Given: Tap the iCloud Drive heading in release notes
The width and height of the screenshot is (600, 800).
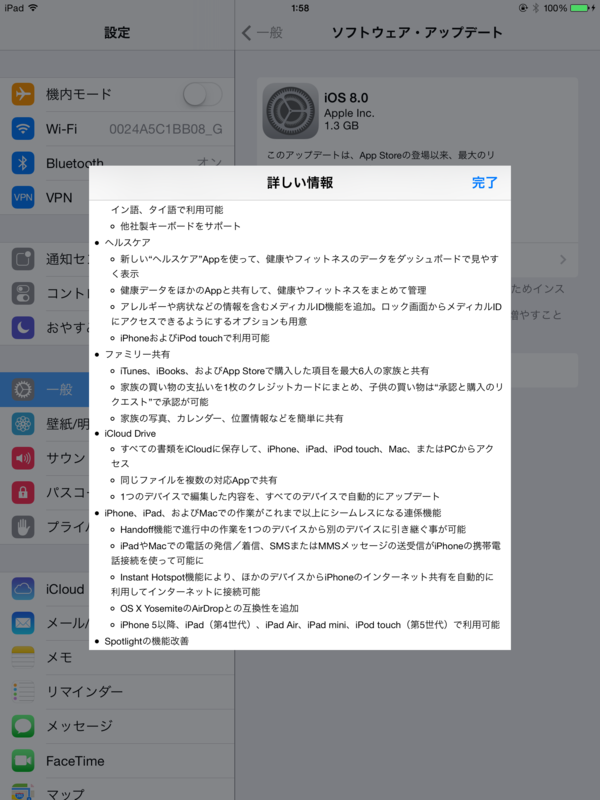Looking at the screenshot, I should 130,434.
